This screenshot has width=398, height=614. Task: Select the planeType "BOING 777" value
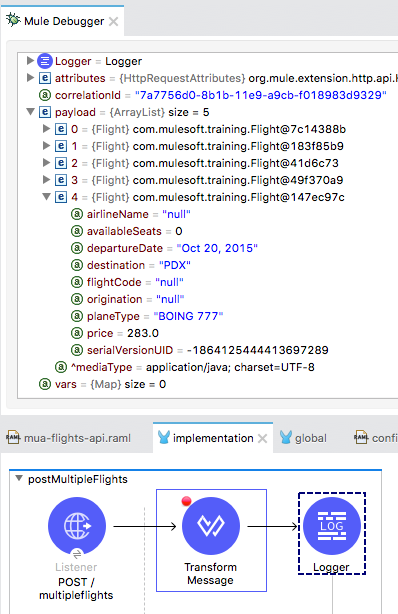click(188, 316)
